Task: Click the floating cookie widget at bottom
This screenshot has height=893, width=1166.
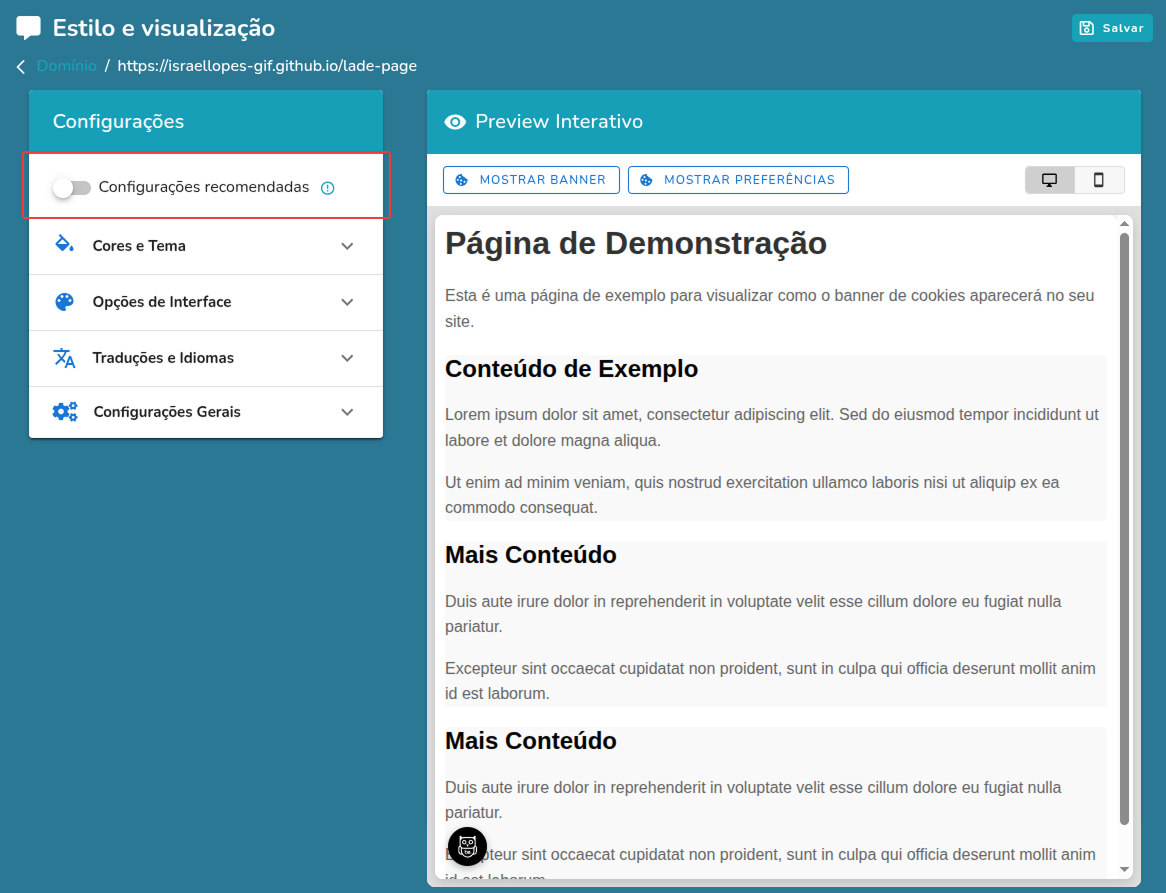Action: [466, 847]
